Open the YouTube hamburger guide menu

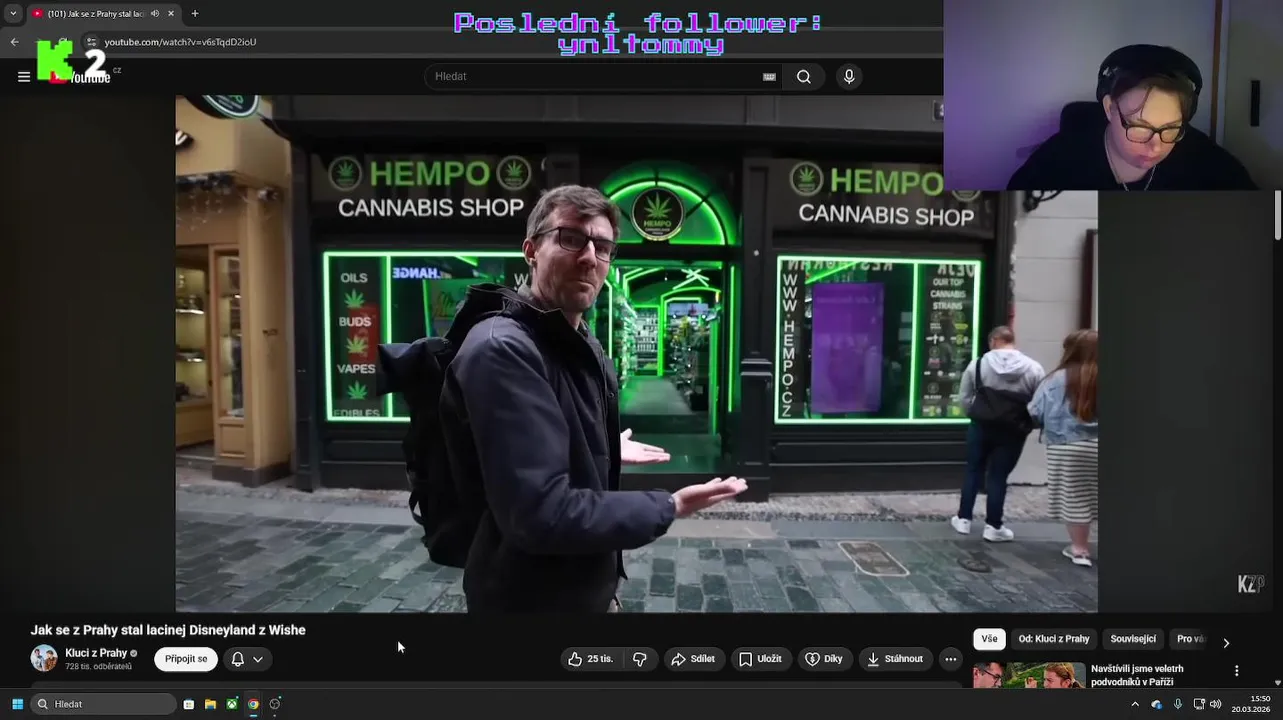pos(24,77)
